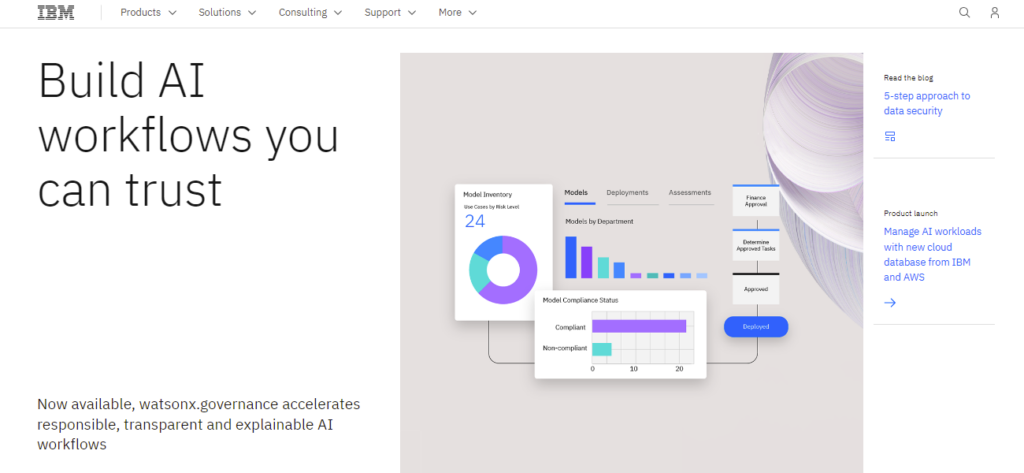The height and width of the screenshot is (473, 1024).
Task: Open the search icon in header
Action: click(964, 12)
